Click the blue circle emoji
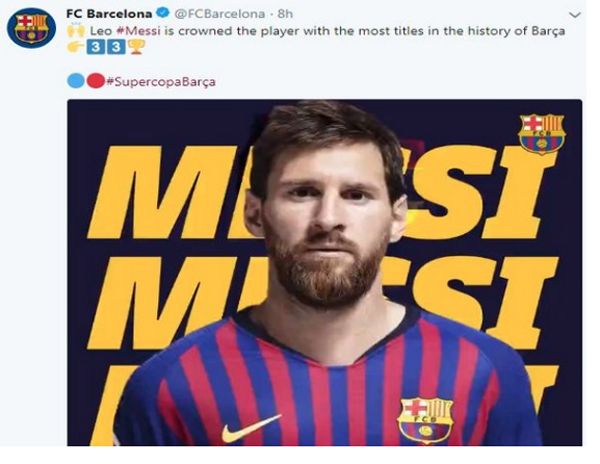Image resolution: width=600 pixels, height=464 pixels. [74, 80]
